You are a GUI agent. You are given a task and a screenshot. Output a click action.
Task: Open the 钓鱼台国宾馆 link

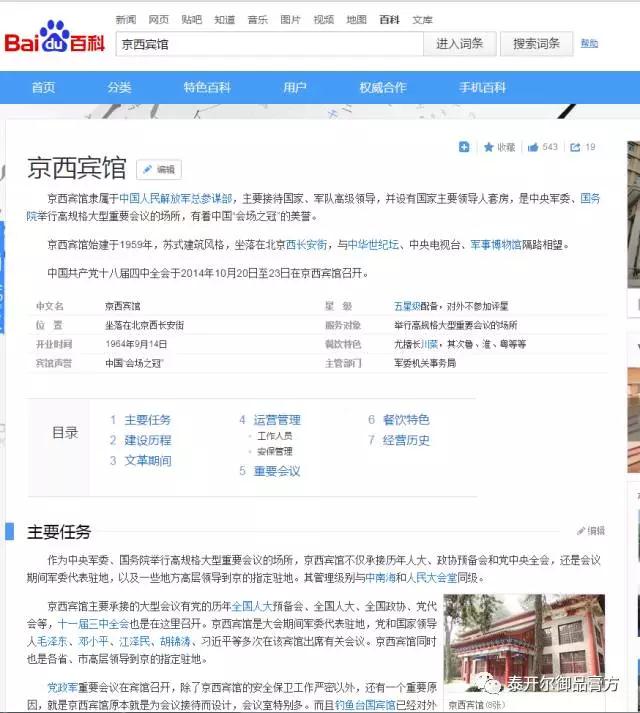pos(365,705)
